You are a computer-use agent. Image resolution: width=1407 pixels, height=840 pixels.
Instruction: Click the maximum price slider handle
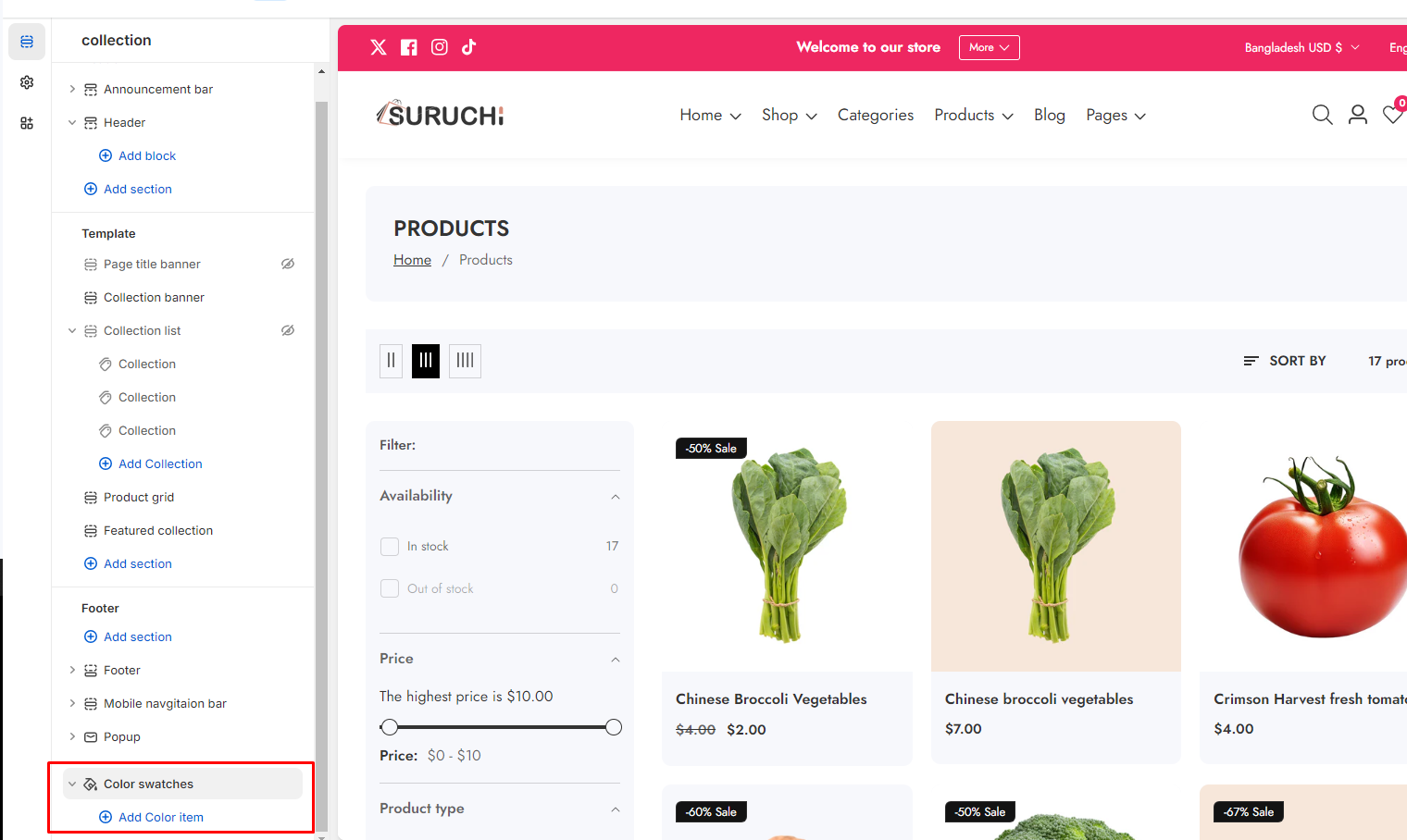pos(613,727)
